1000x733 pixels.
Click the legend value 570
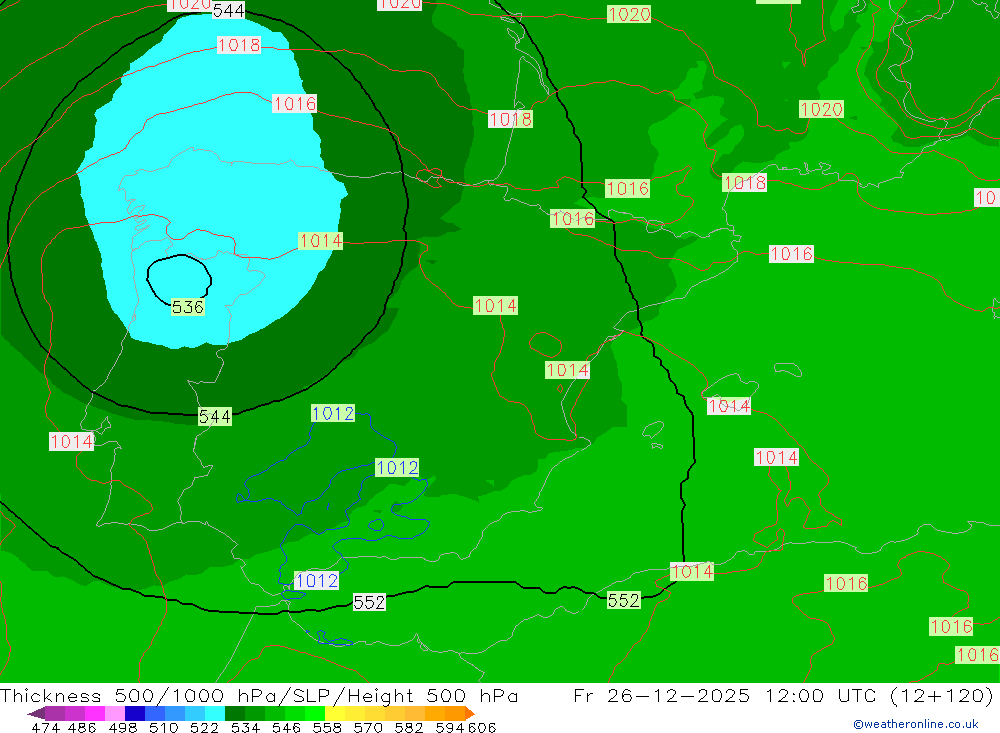(368, 727)
